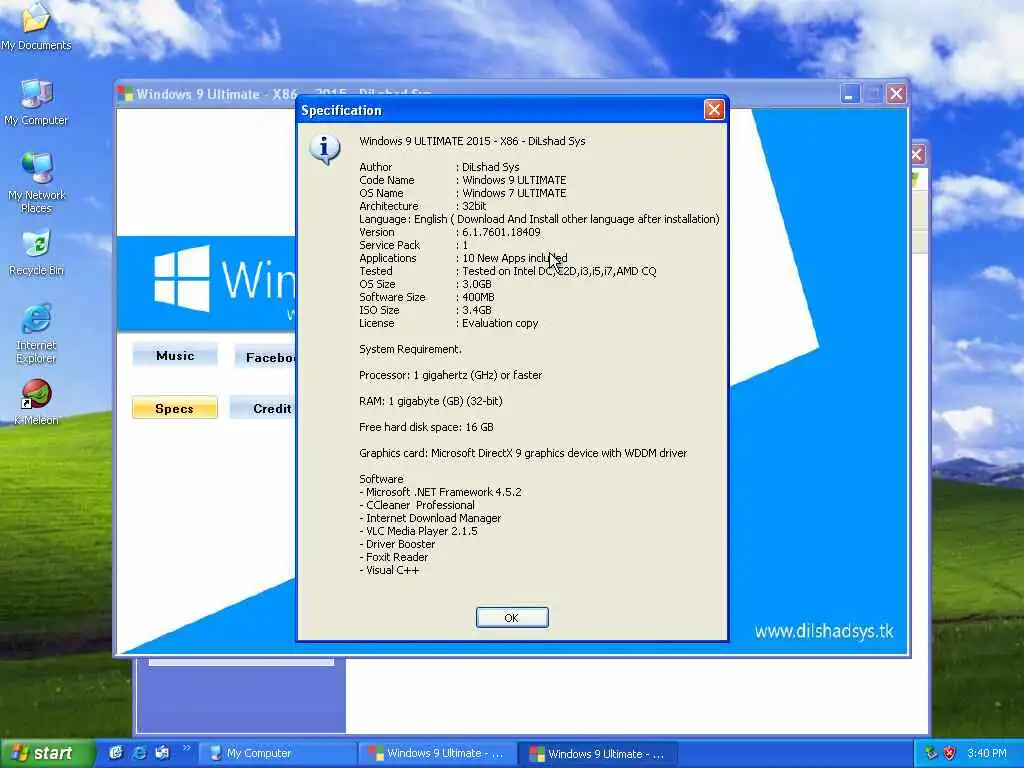Screen dimensions: 1024x768
Task: Expand quick launch overflow chevron
Action: tap(186, 748)
